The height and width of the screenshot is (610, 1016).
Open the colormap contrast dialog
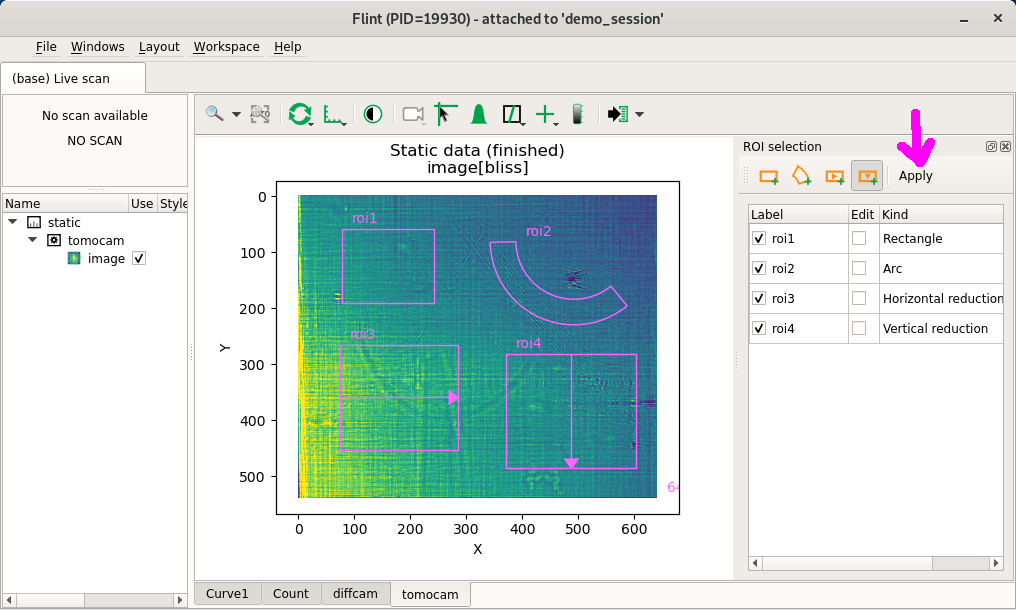click(373, 115)
